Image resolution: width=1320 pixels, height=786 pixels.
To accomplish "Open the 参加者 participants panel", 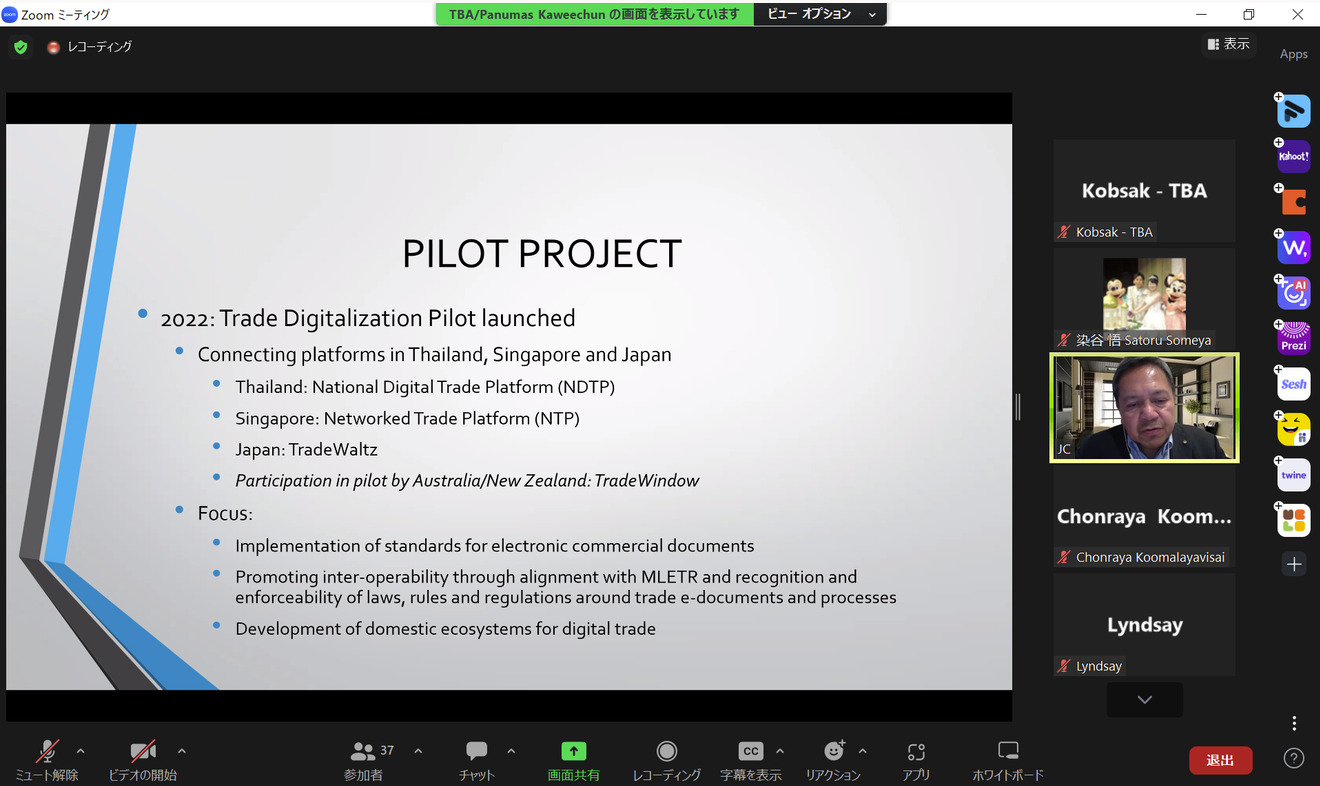I will [371, 761].
